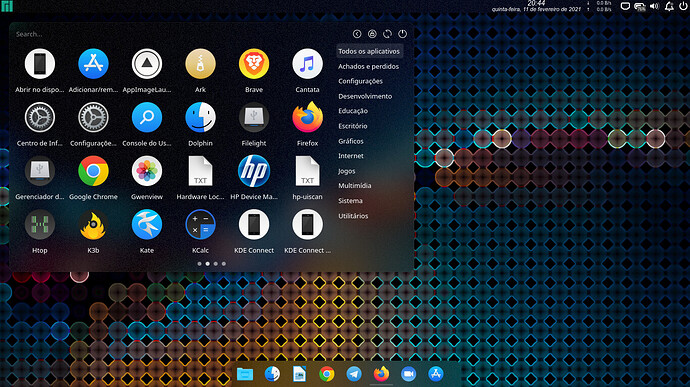Open K3b disc burning app

(93, 225)
